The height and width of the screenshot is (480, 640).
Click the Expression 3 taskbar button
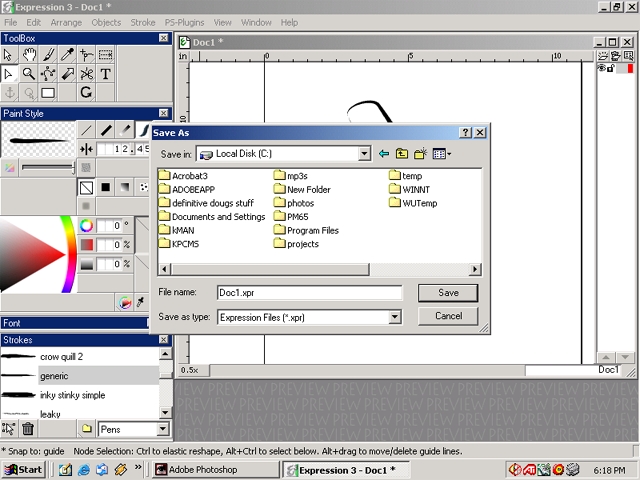point(346,470)
